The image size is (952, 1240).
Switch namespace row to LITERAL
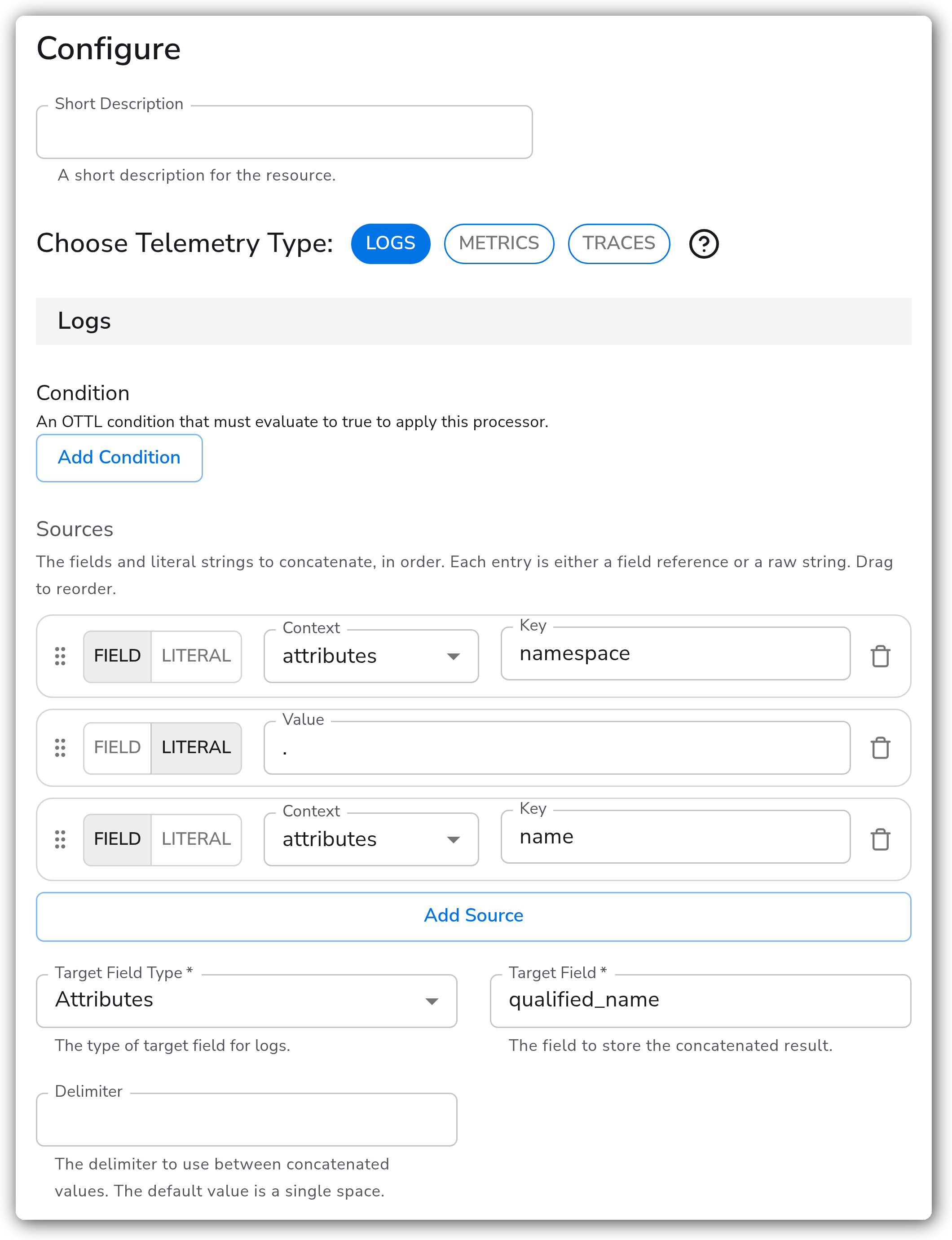click(x=196, y=656)
